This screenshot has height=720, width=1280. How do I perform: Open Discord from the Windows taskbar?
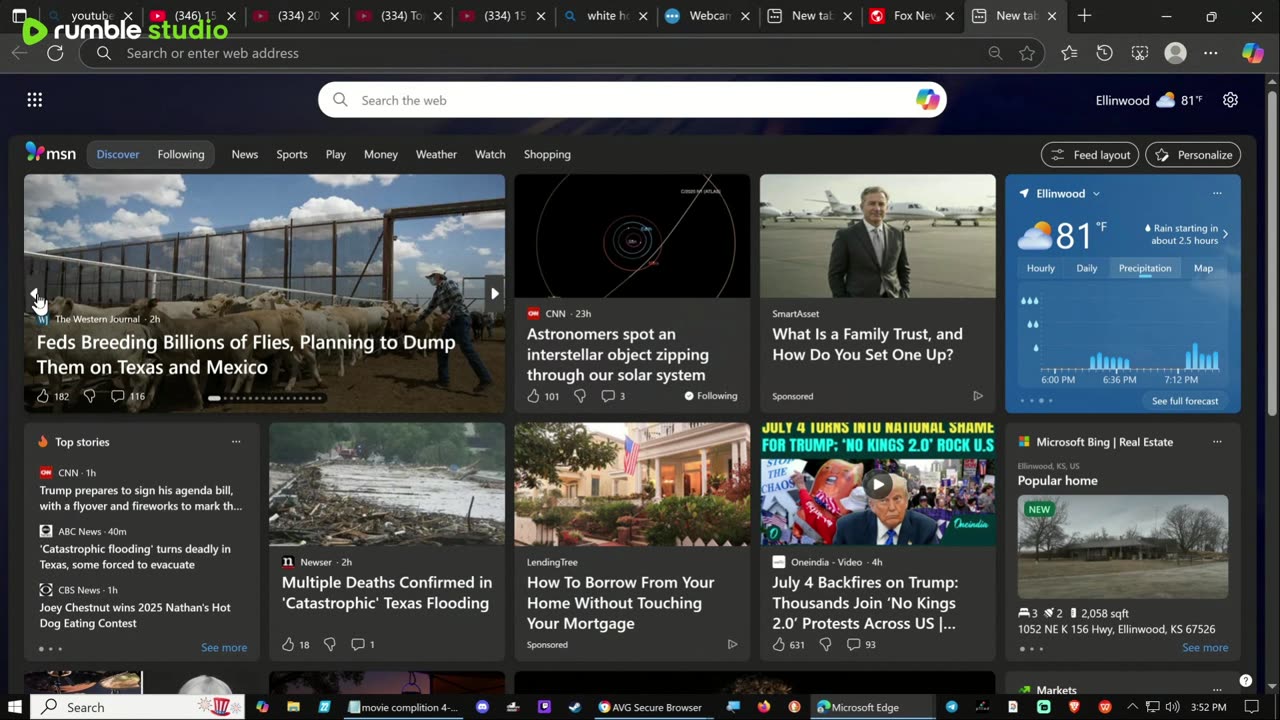(x=483, y=707)
